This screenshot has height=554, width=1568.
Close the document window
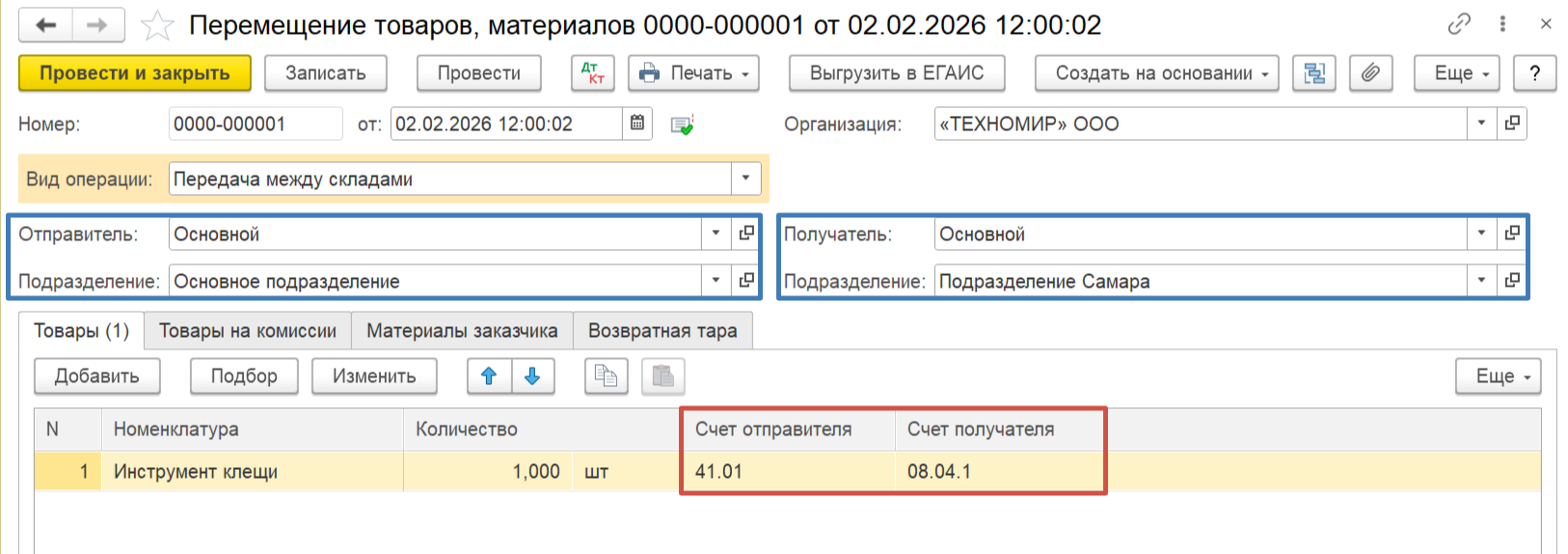tap(1546, 24)
